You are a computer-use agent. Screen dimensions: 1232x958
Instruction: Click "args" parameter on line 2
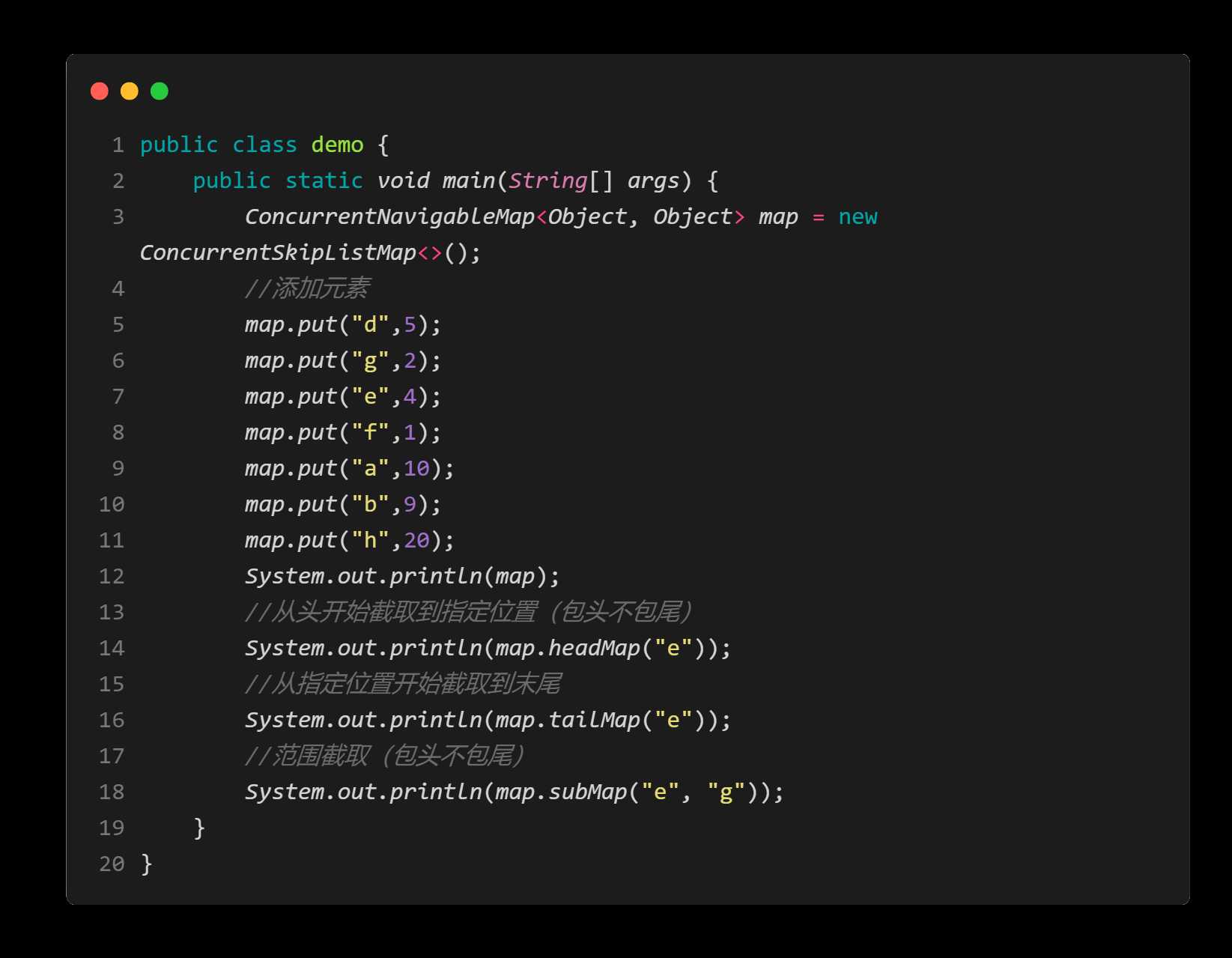coord(653,181)
